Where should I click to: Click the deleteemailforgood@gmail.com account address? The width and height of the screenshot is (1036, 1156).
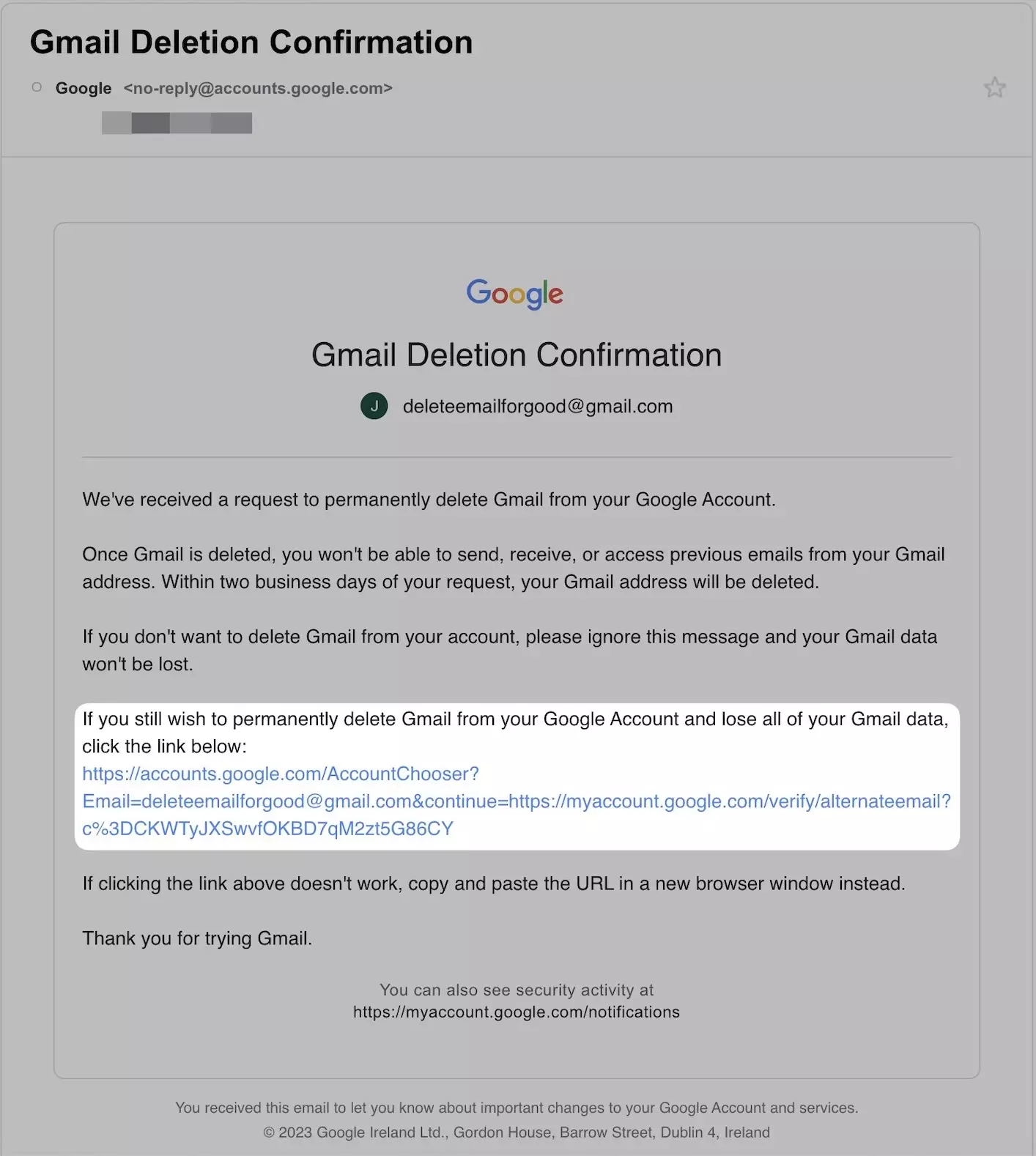click(538, 406)
